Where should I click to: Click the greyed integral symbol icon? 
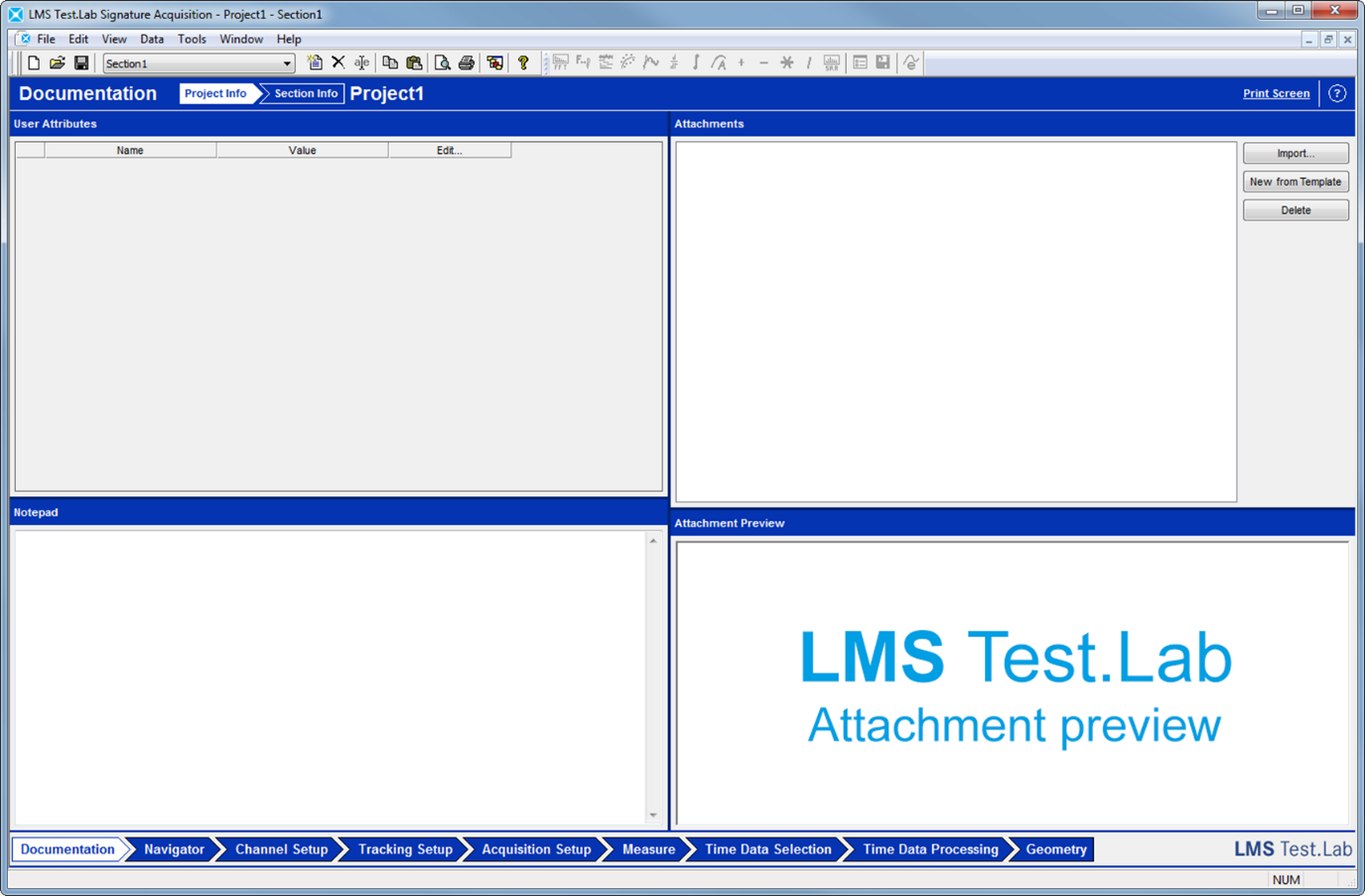tap(696, 63)
